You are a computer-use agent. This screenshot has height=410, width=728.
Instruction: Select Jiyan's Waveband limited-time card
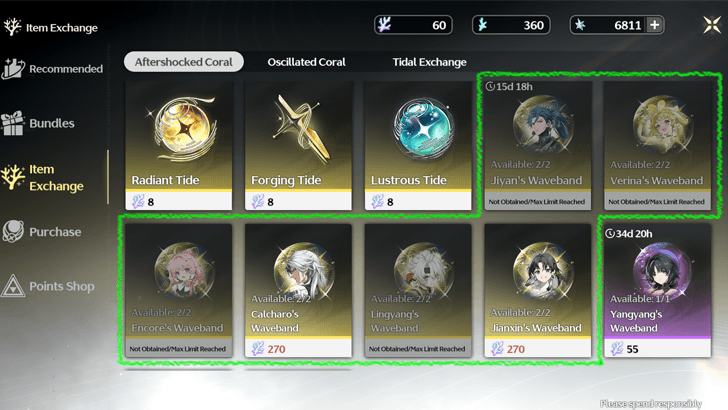click(x=538, y=146)
